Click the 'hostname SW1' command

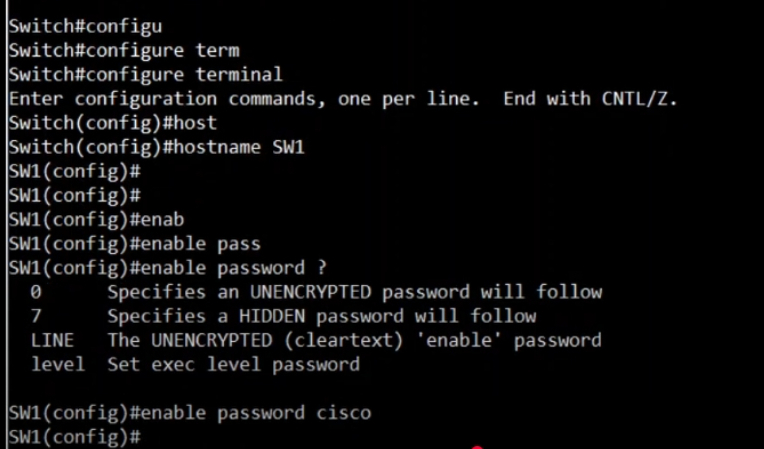pos(239,147)
